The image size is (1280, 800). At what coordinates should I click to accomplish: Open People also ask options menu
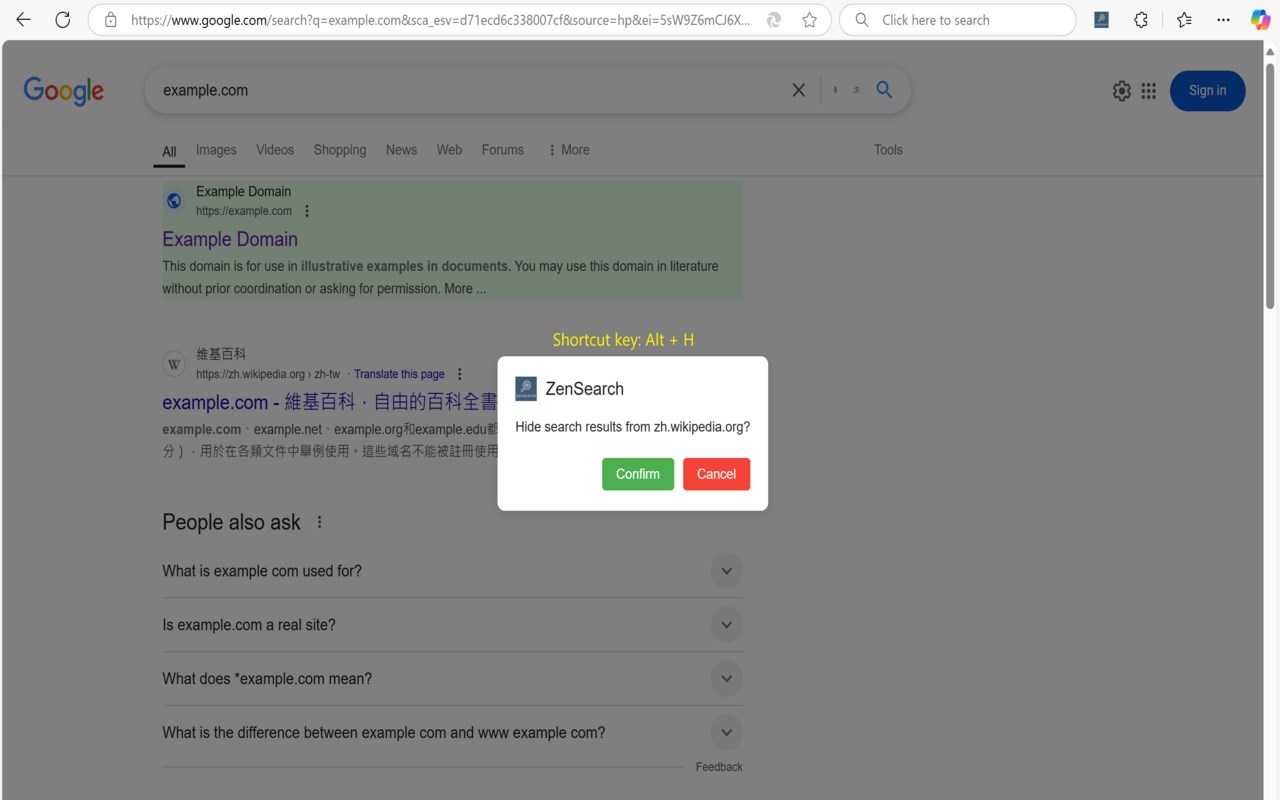320,522
